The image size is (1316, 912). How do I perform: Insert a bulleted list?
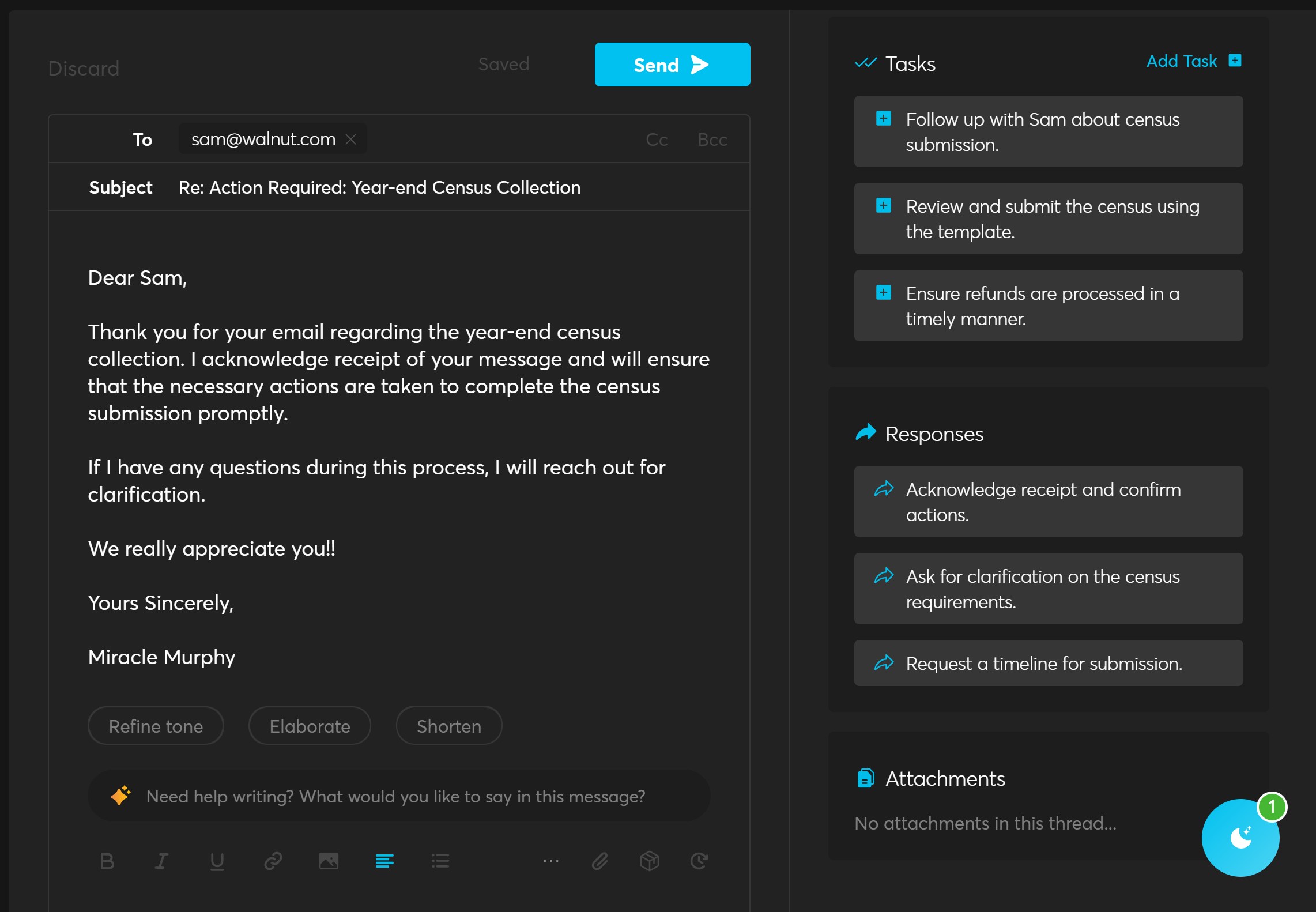click(440, 861)
